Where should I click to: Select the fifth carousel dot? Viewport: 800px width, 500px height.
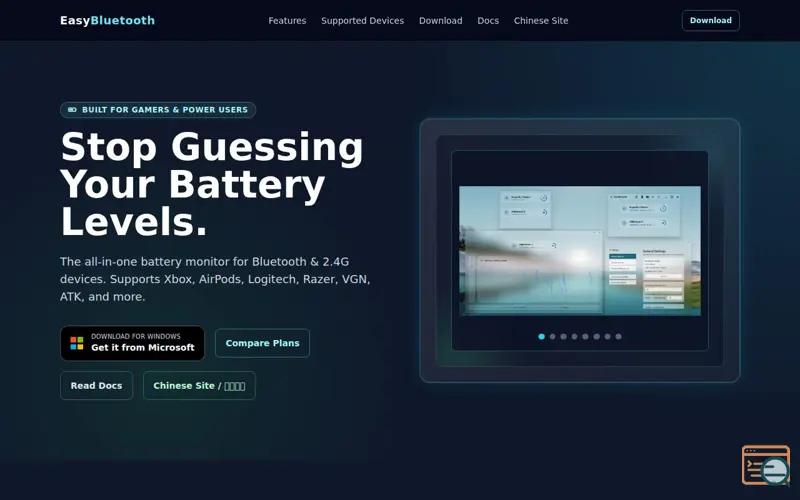point(585,336)
